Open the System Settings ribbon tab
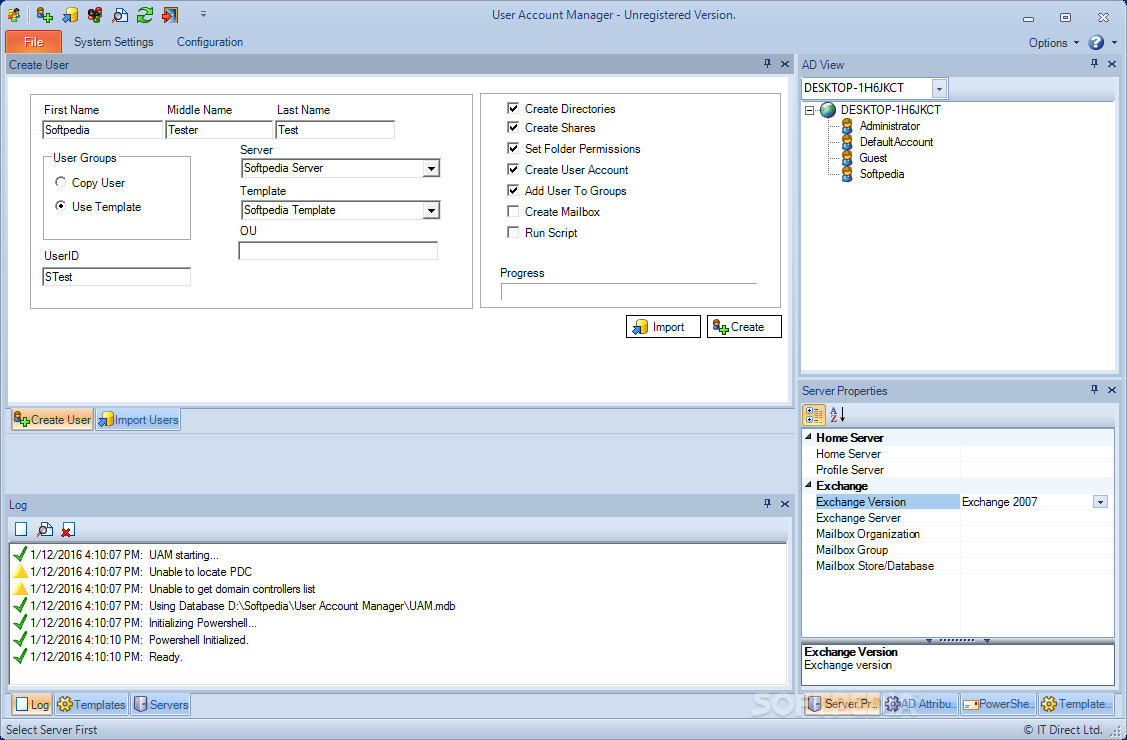The height and width of the screenshot is (740, 1127). (x=114, y=42)
